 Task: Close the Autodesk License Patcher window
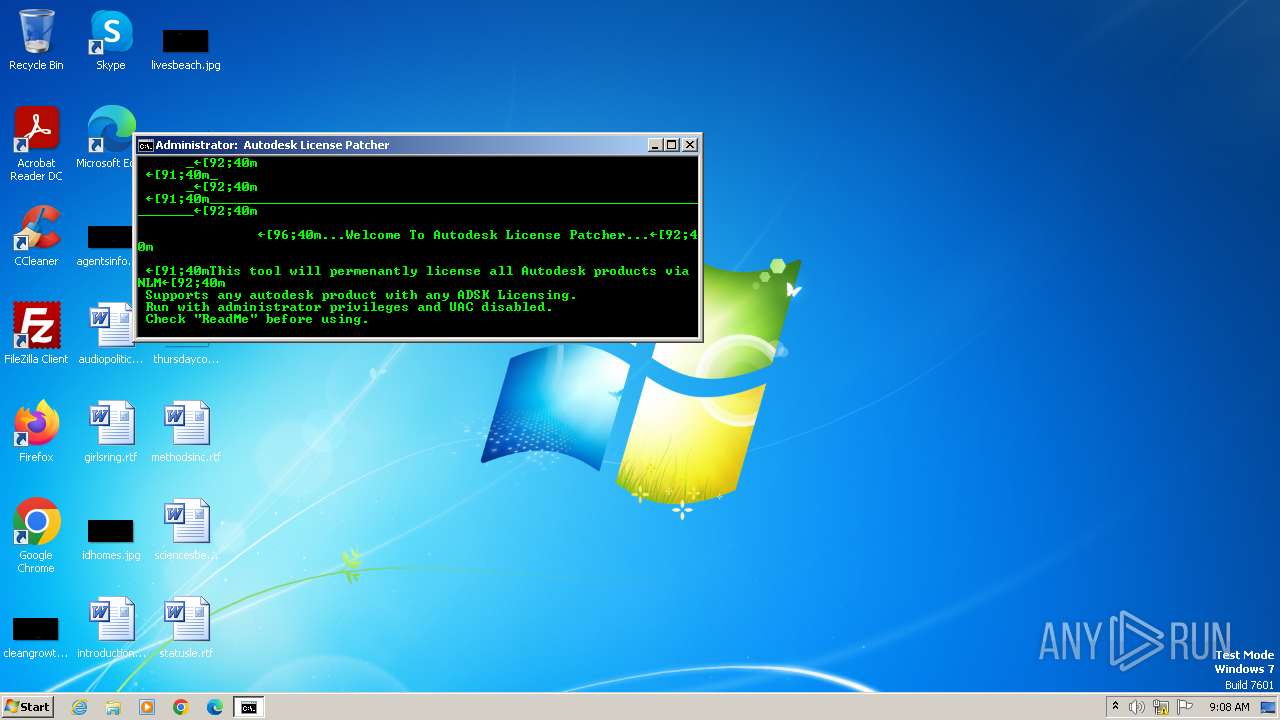point(690,145)
